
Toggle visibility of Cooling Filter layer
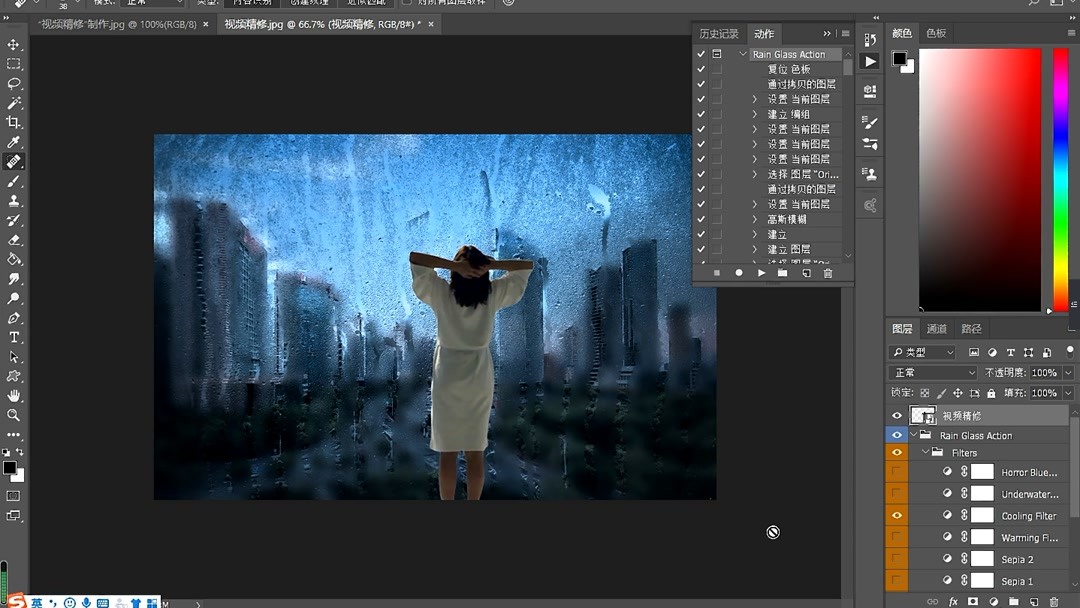pos(896,515)
